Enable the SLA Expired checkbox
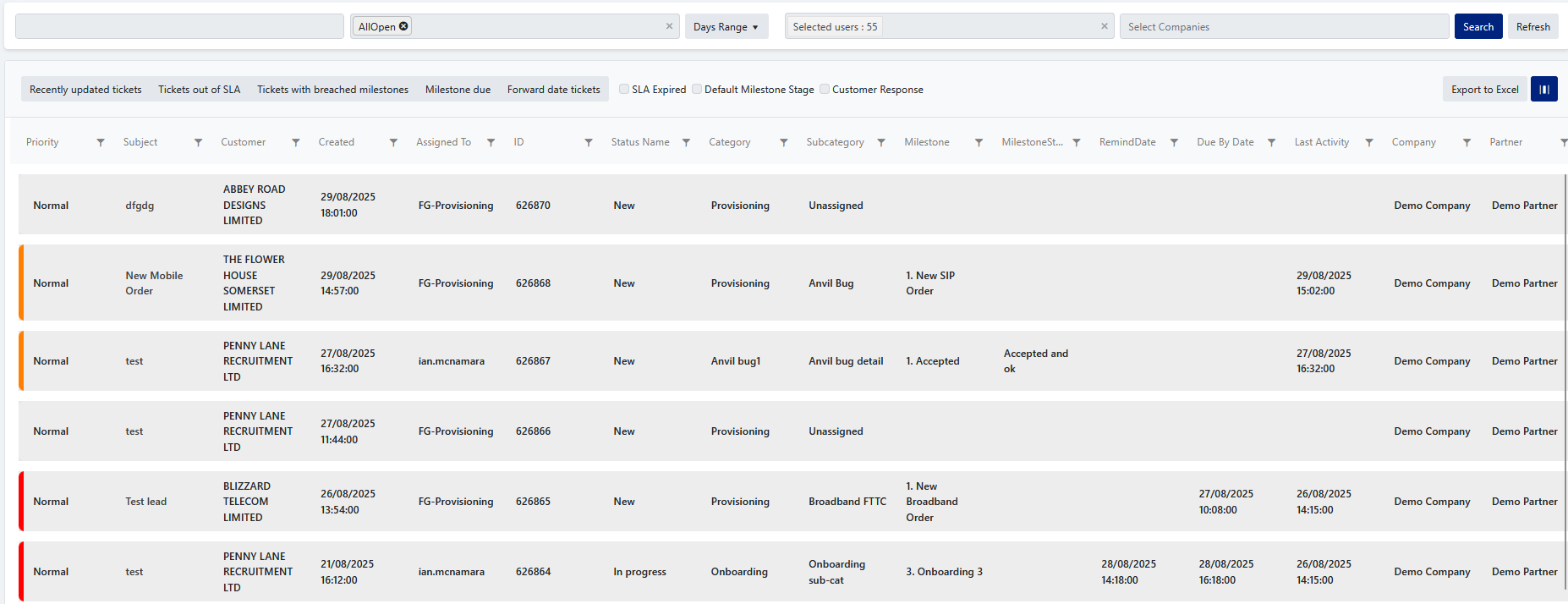 pyautogui.click(x=624, y=89)
